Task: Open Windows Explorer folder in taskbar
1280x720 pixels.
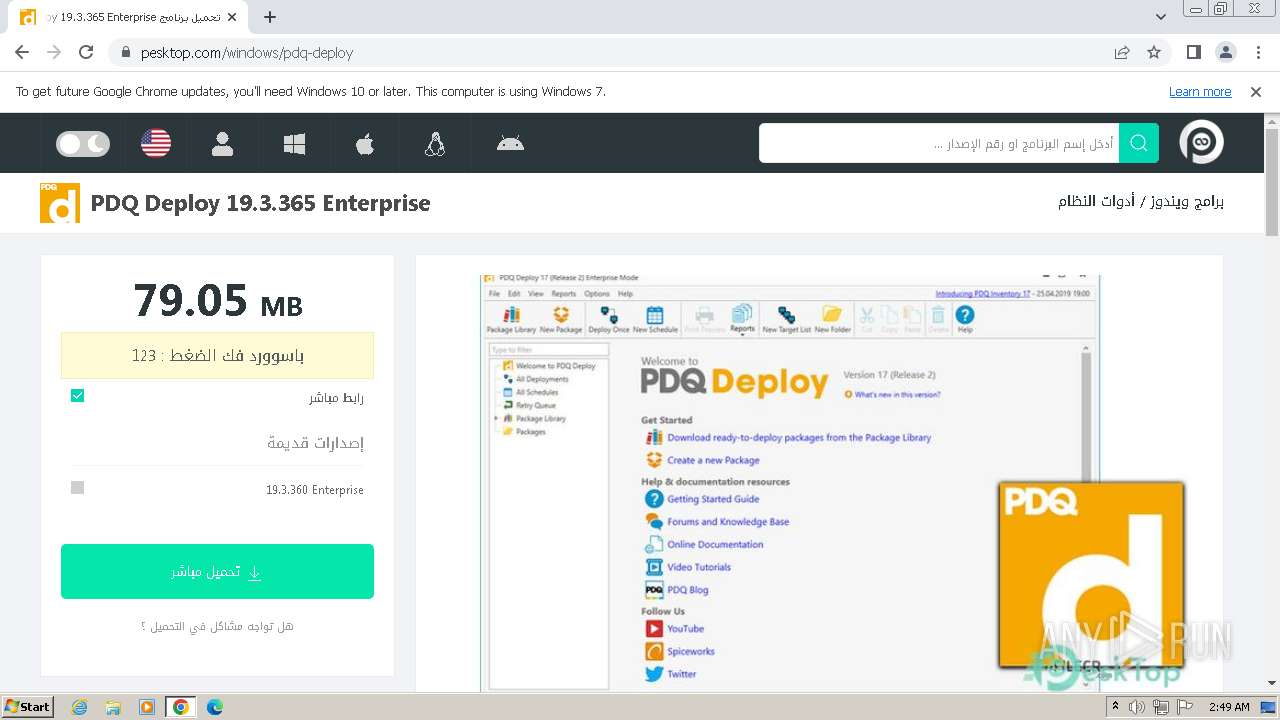Action: tap(113, 707)
